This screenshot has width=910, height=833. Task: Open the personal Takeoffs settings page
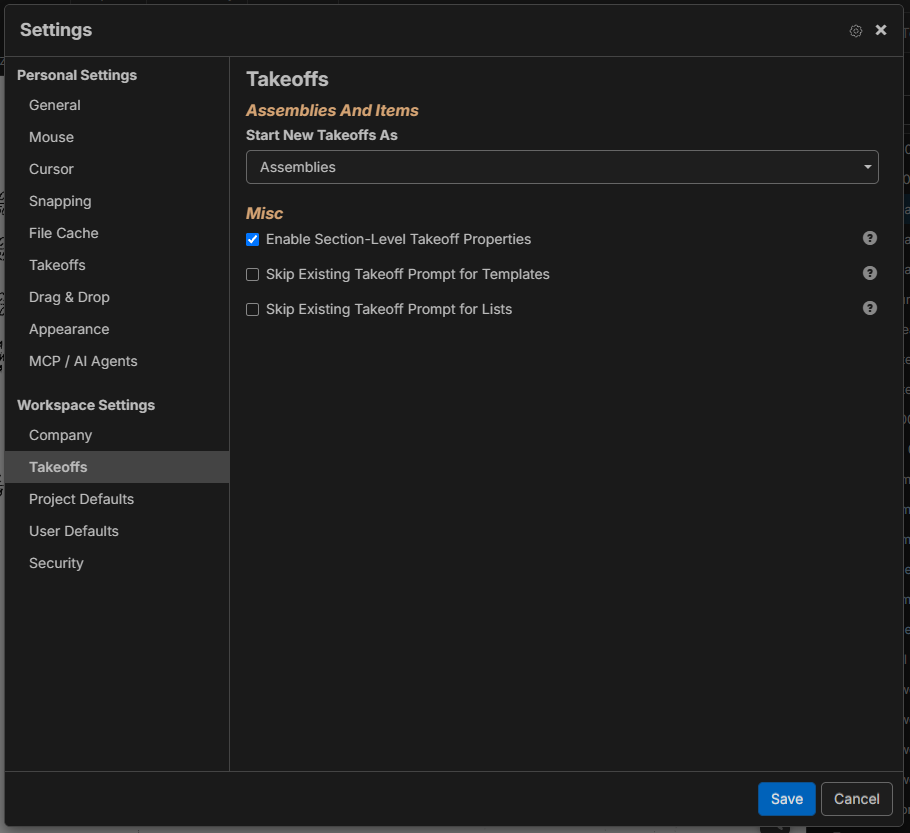click(x=57, y=265)
